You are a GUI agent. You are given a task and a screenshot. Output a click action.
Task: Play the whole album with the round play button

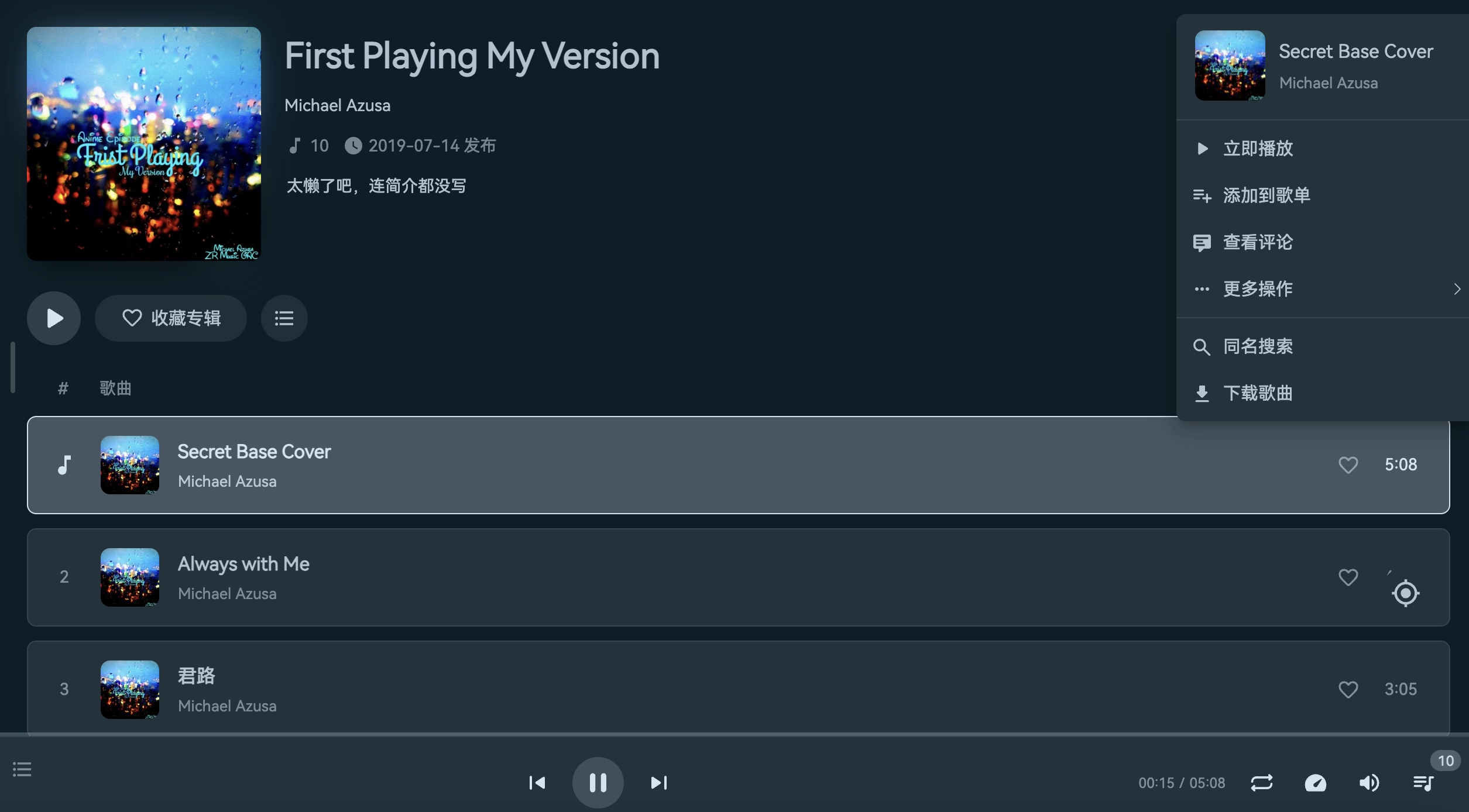point(54,318)
